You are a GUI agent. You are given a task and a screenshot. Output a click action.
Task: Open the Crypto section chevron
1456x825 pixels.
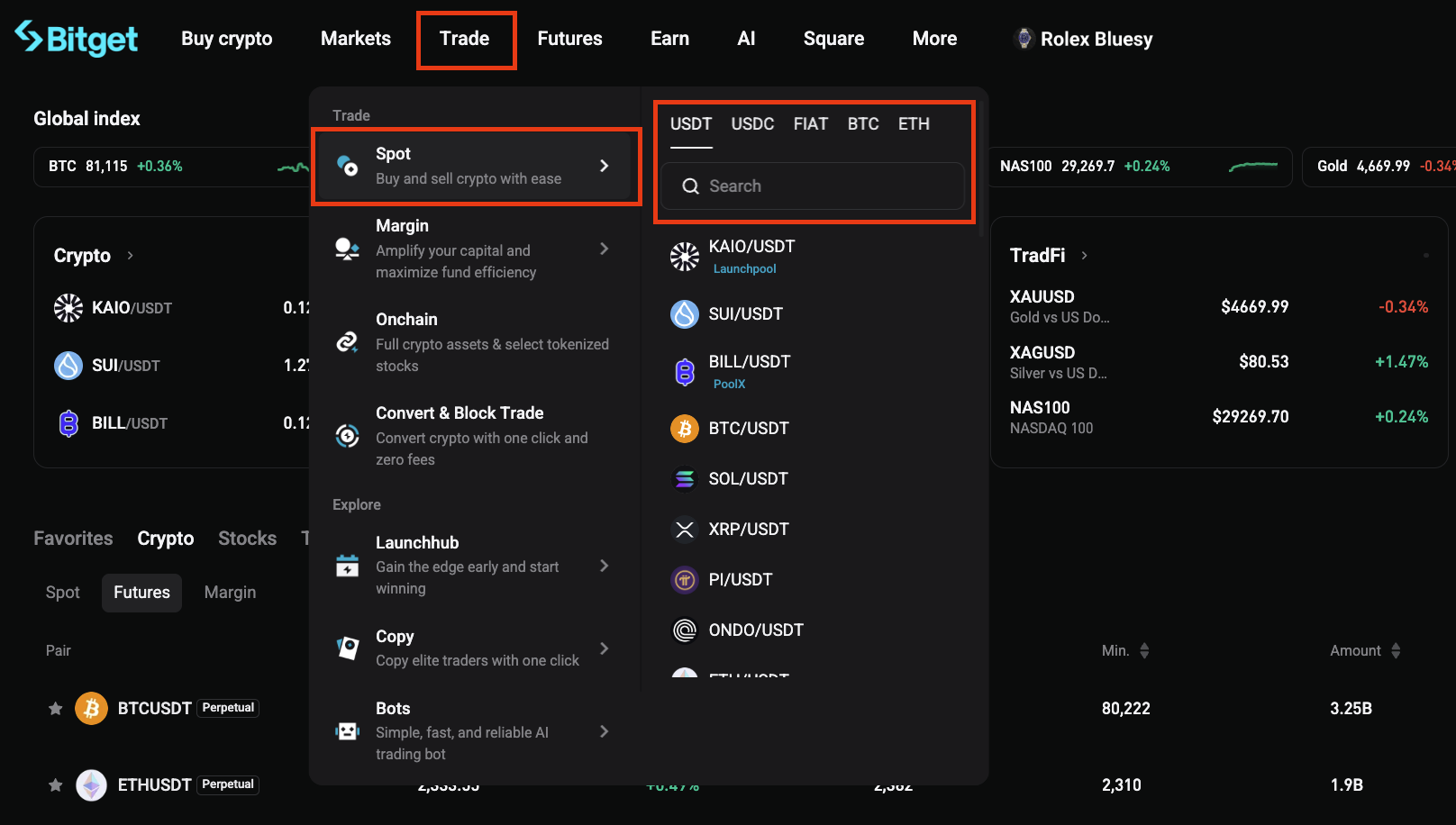click(131, 256)
